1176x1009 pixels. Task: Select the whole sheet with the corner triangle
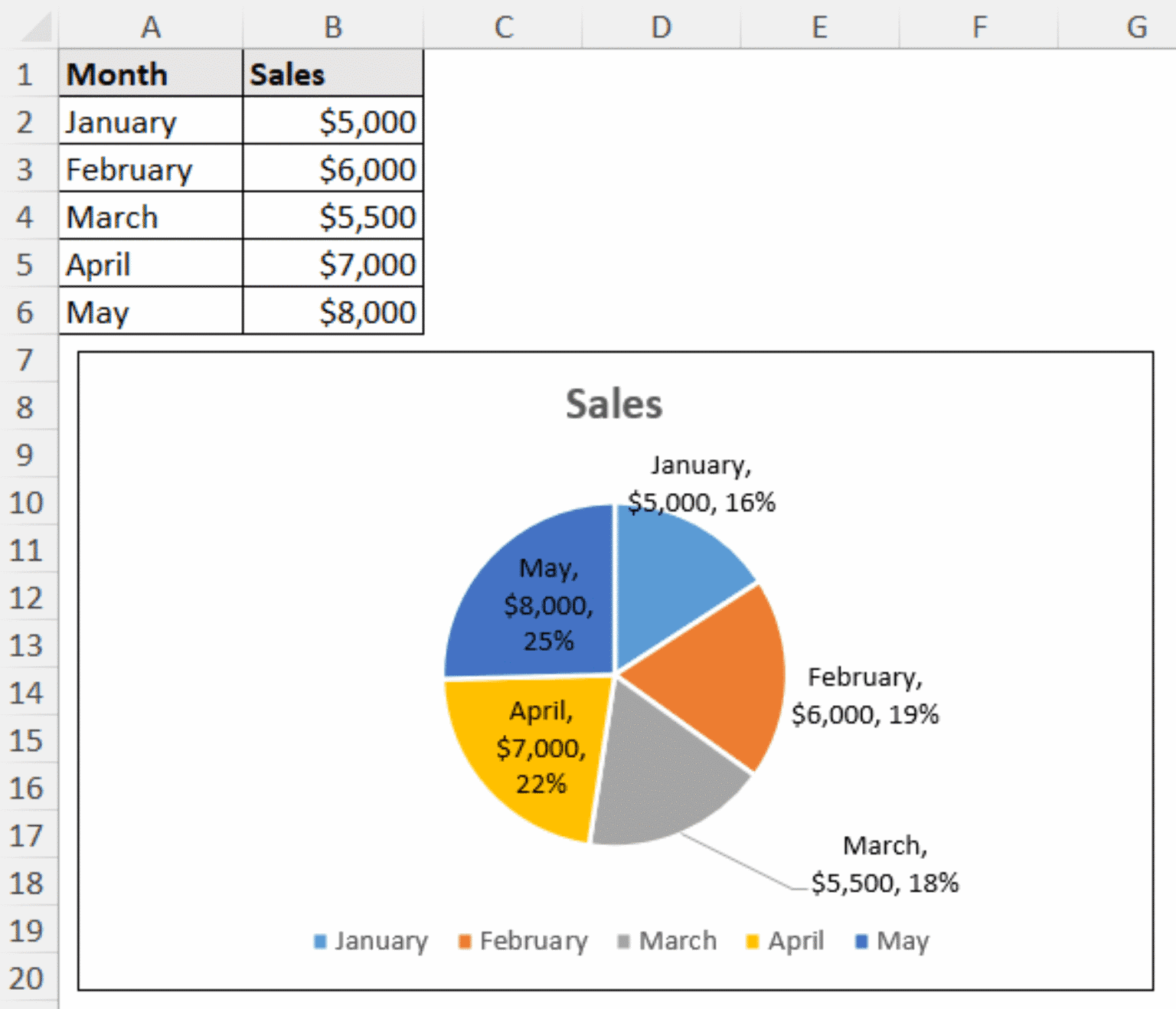click(x=35, y=28)
